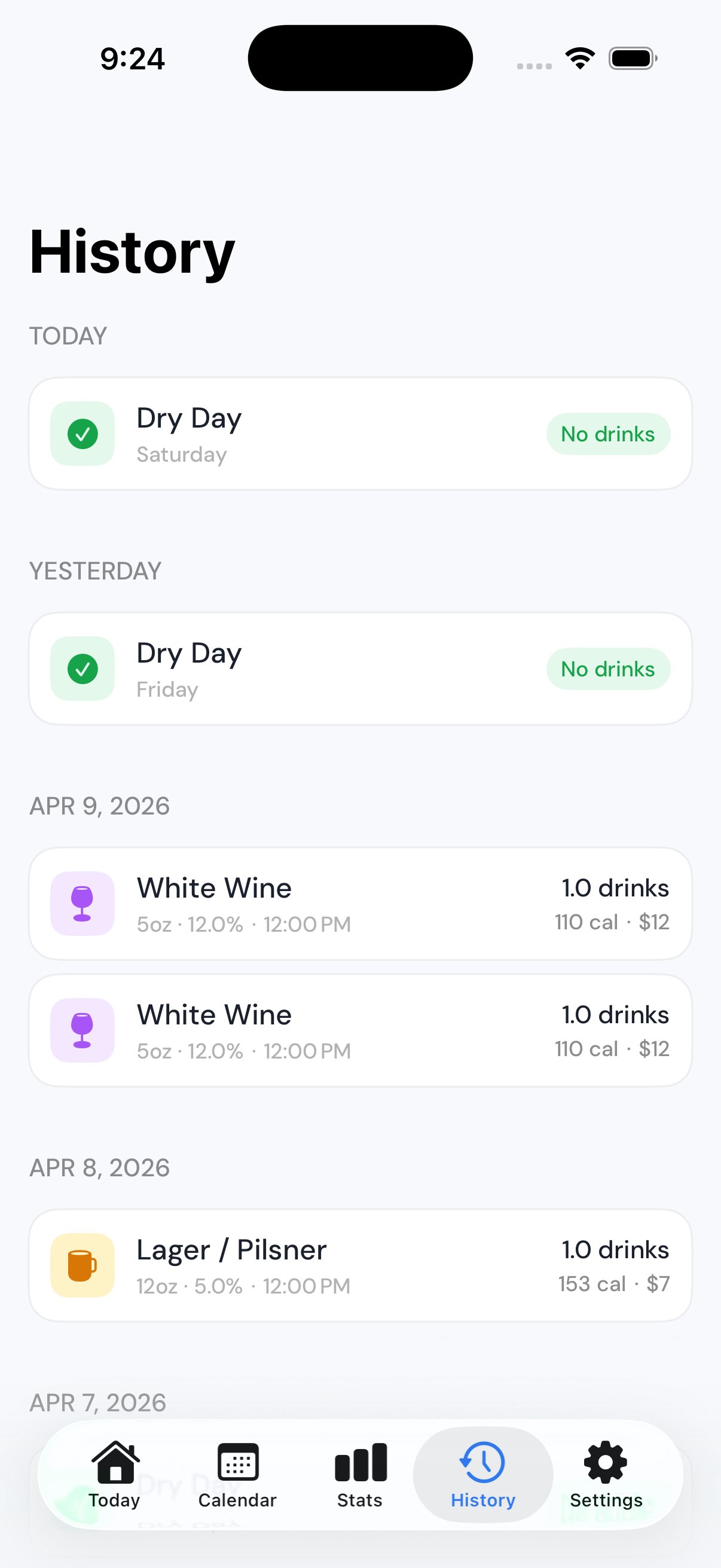Tap the battery indicator icon
This screenshot has width=721, height=1568.
632,59
